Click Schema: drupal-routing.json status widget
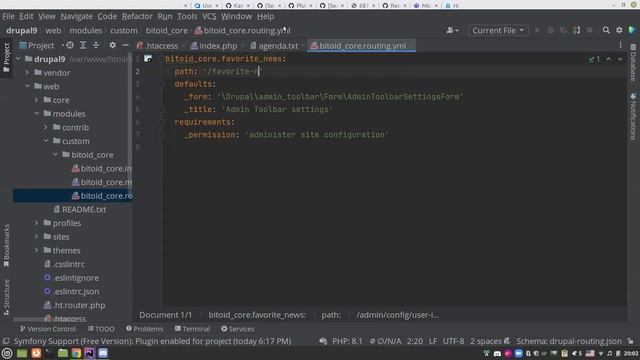The height and width of the screenshot is (360, 640). [569, 341]
